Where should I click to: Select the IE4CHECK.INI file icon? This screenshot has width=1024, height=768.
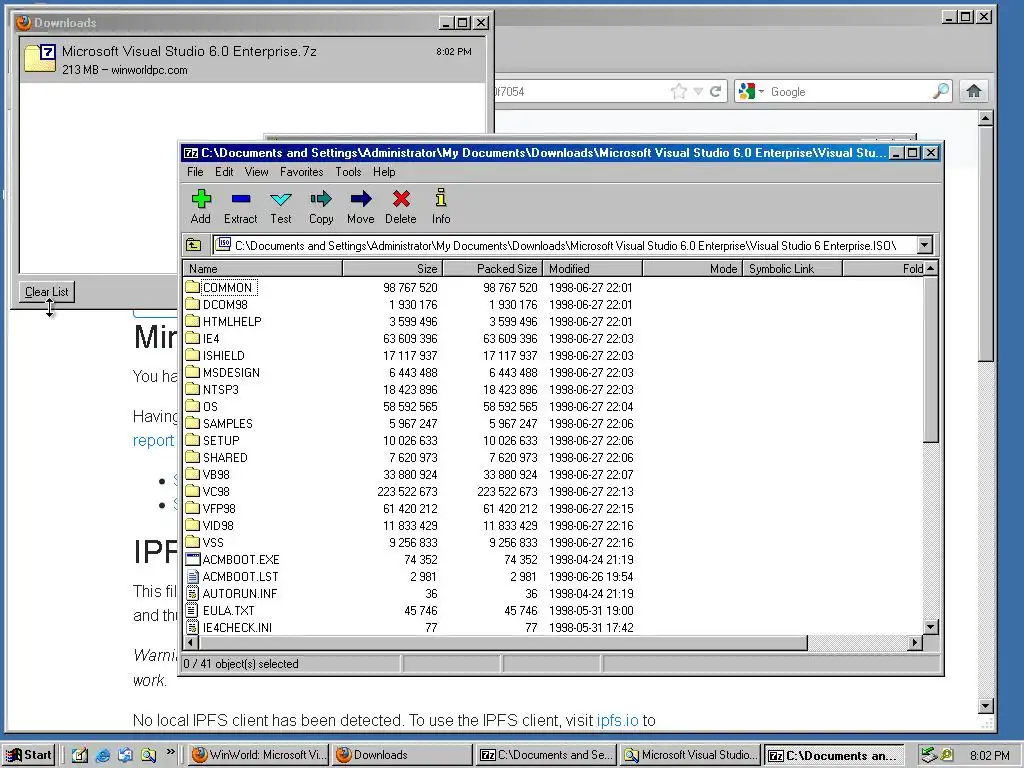click(192, 627)
